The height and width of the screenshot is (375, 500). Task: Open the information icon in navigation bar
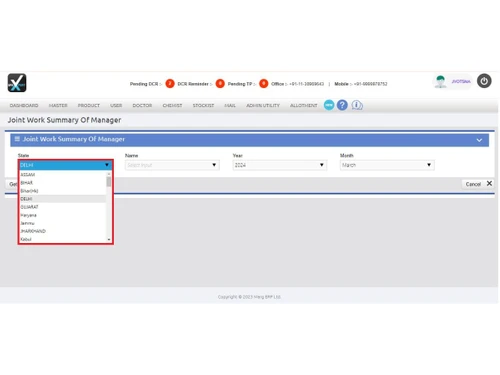tap(357, 105)
